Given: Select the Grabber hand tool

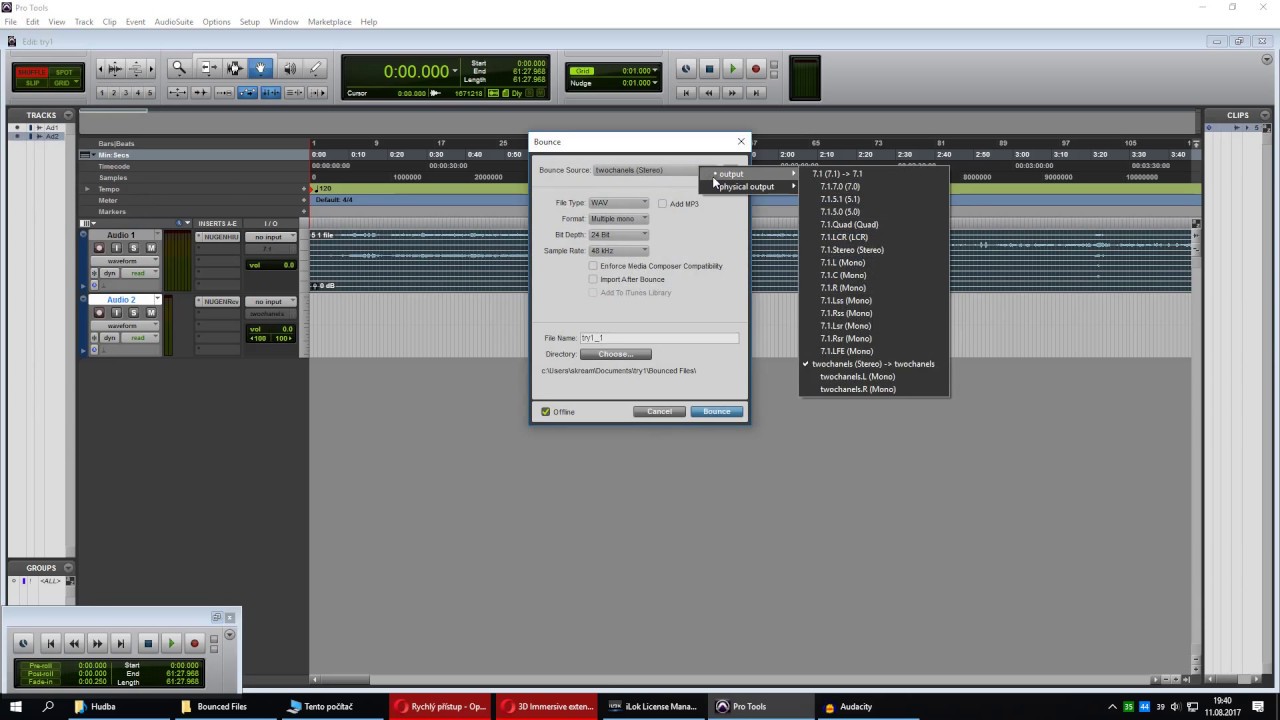Looking at the screenshot, I should coord(260,68).
